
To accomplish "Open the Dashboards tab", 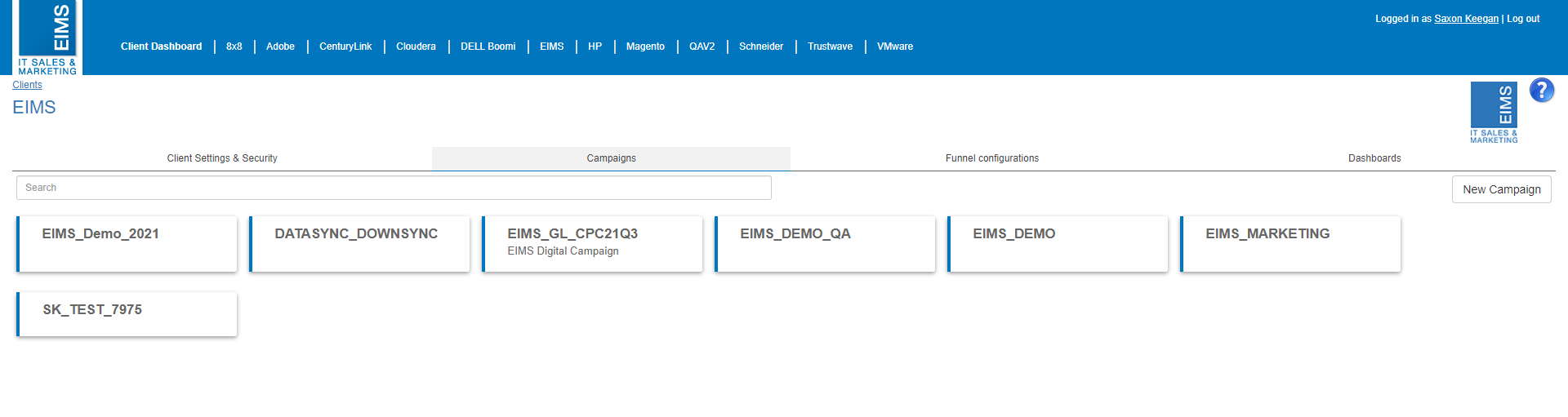I will 1374,158.
